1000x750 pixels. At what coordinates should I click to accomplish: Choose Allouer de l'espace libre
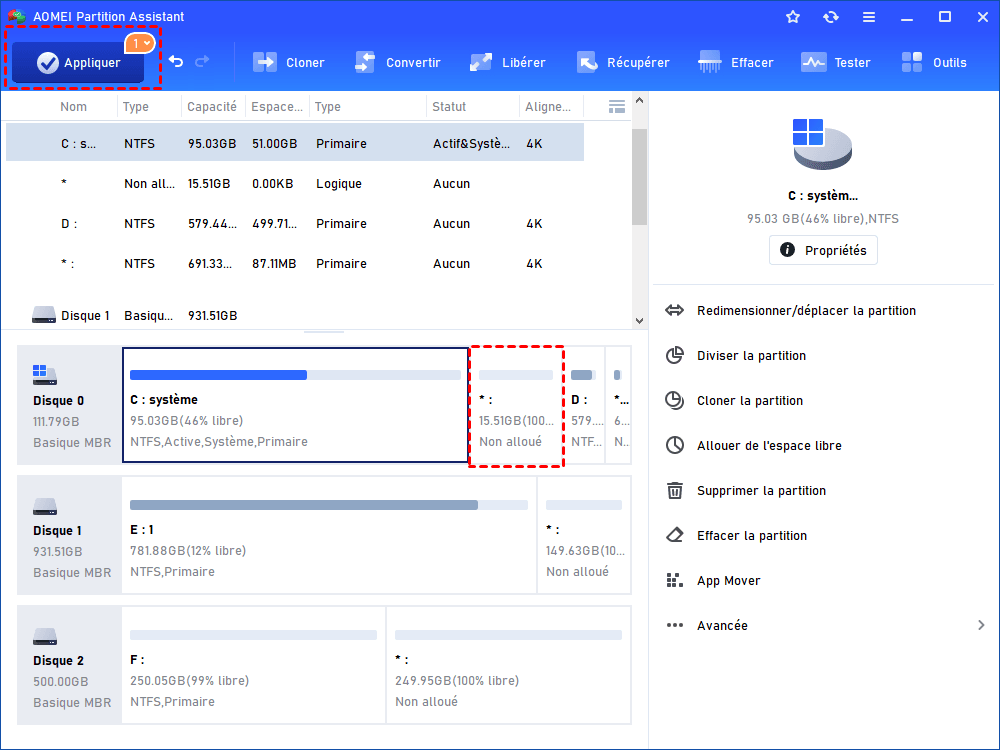point(753,446)
